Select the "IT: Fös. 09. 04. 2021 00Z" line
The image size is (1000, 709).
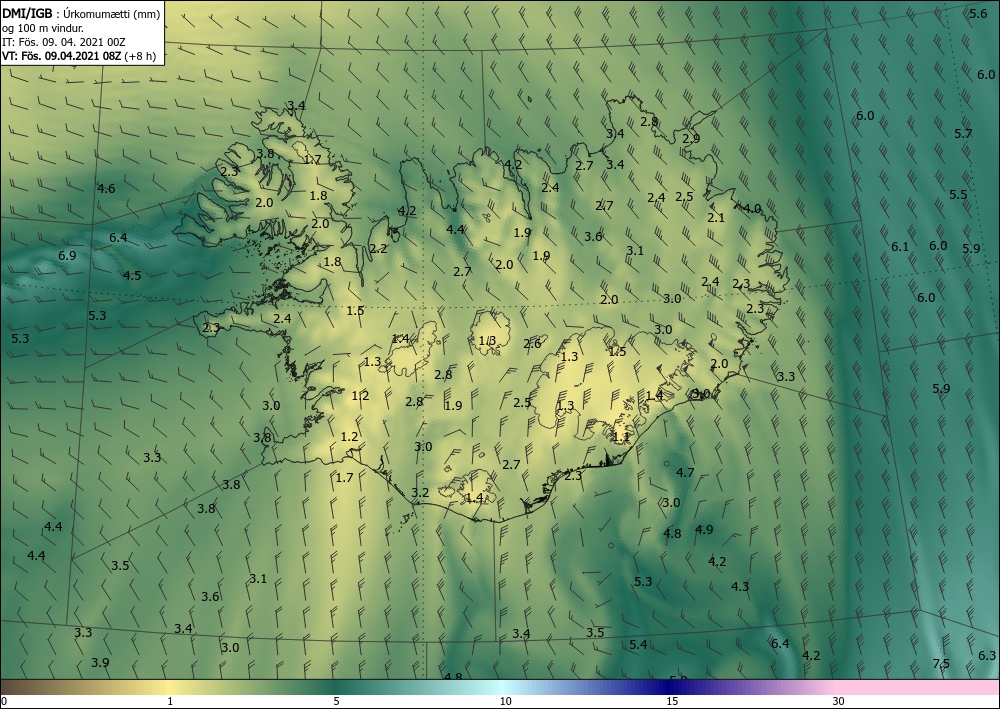[64, 42]
